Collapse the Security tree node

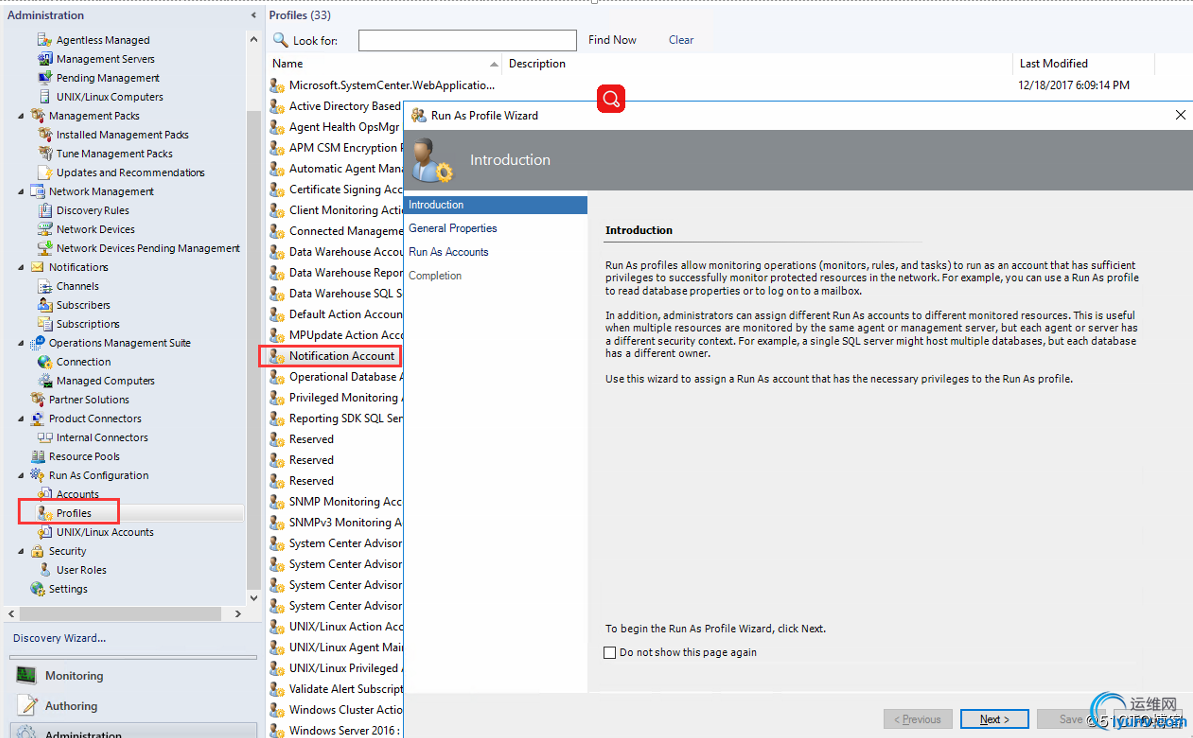coord(21,551)
